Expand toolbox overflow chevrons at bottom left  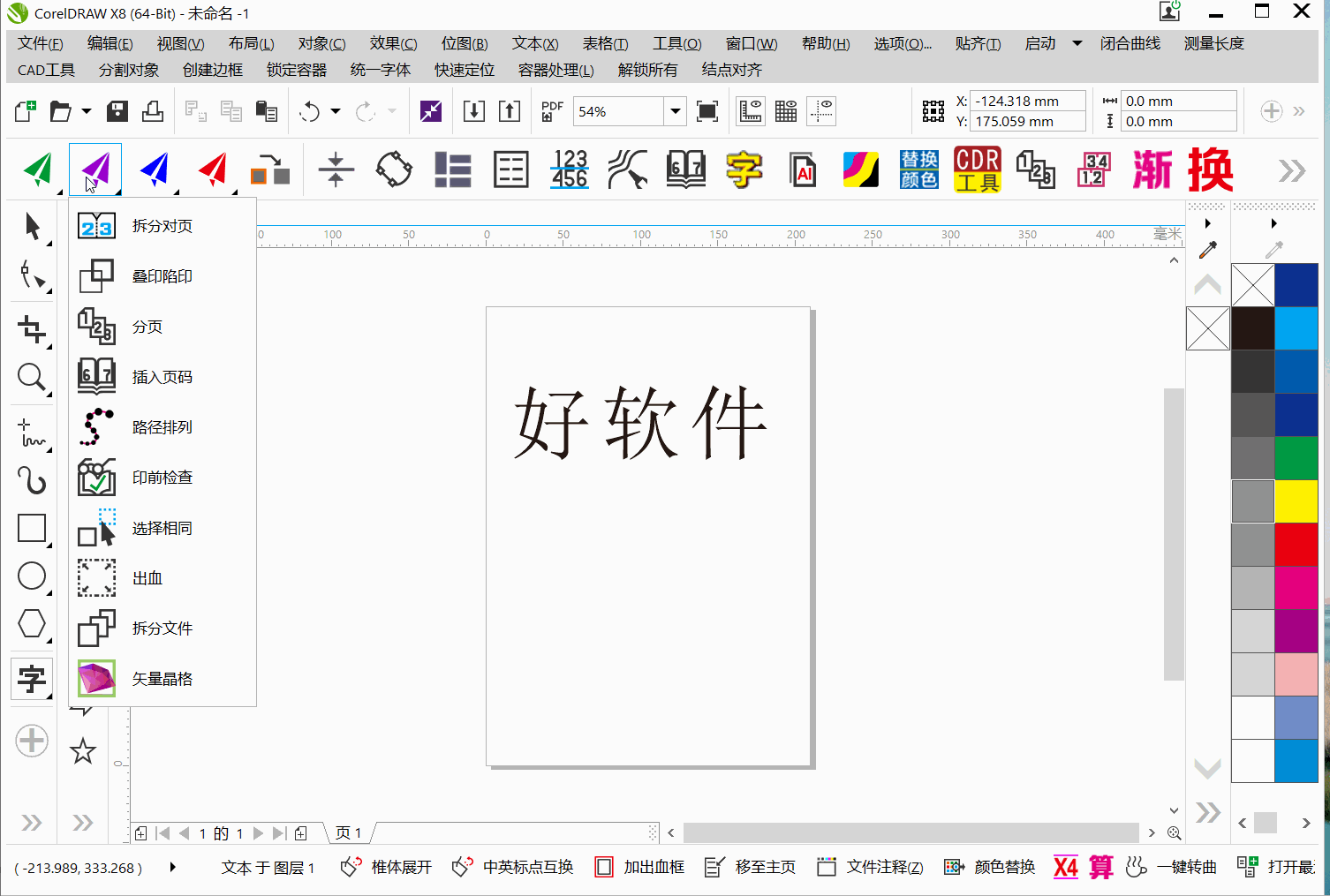(x=32, y=823)
